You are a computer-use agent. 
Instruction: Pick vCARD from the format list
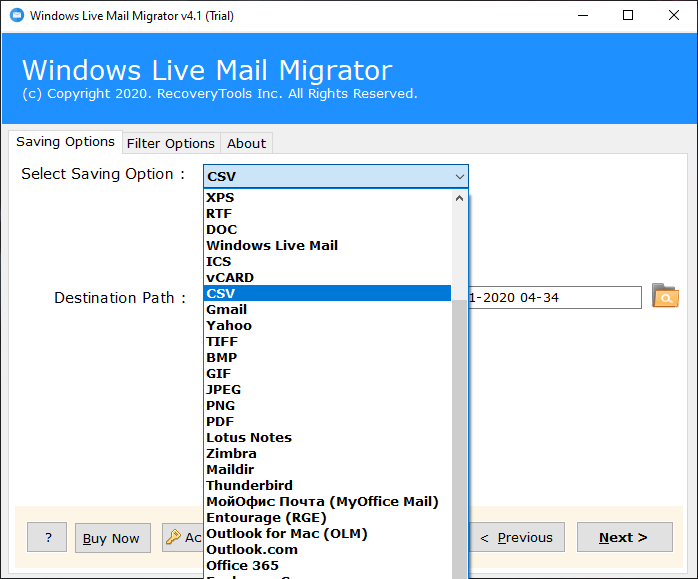pyautogui.click(x=327, y=278)
